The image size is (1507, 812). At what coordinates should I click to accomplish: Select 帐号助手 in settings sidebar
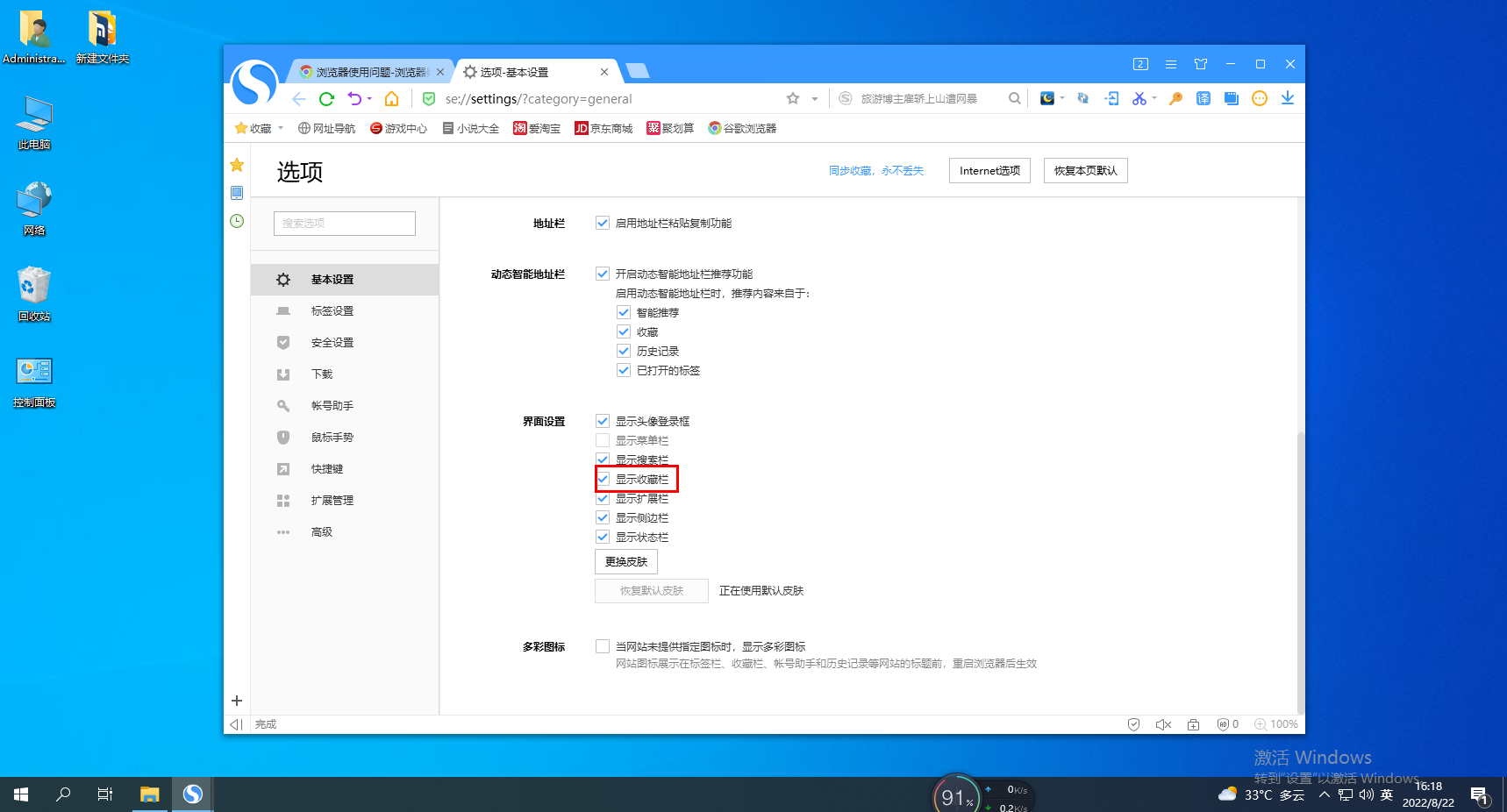344,406
